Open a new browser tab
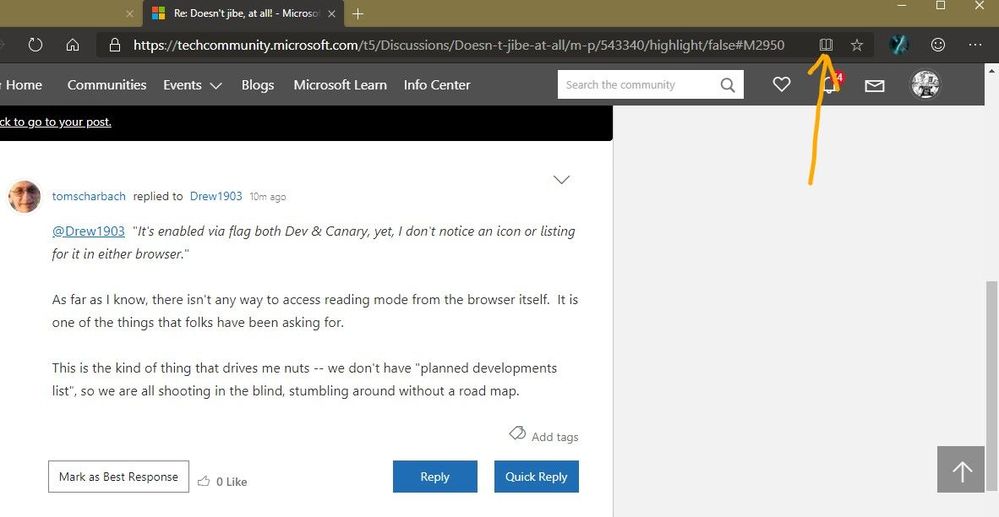The image size is (999, 517). (x=357, y=13)
